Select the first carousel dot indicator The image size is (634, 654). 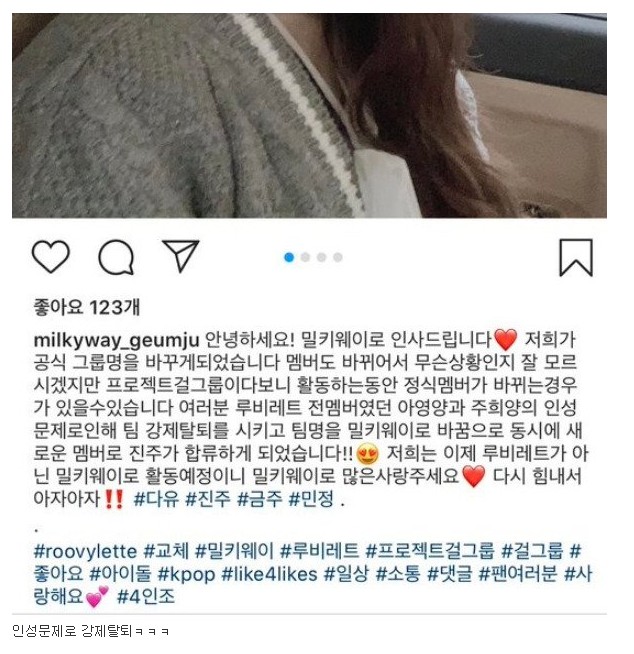[289, 257]
